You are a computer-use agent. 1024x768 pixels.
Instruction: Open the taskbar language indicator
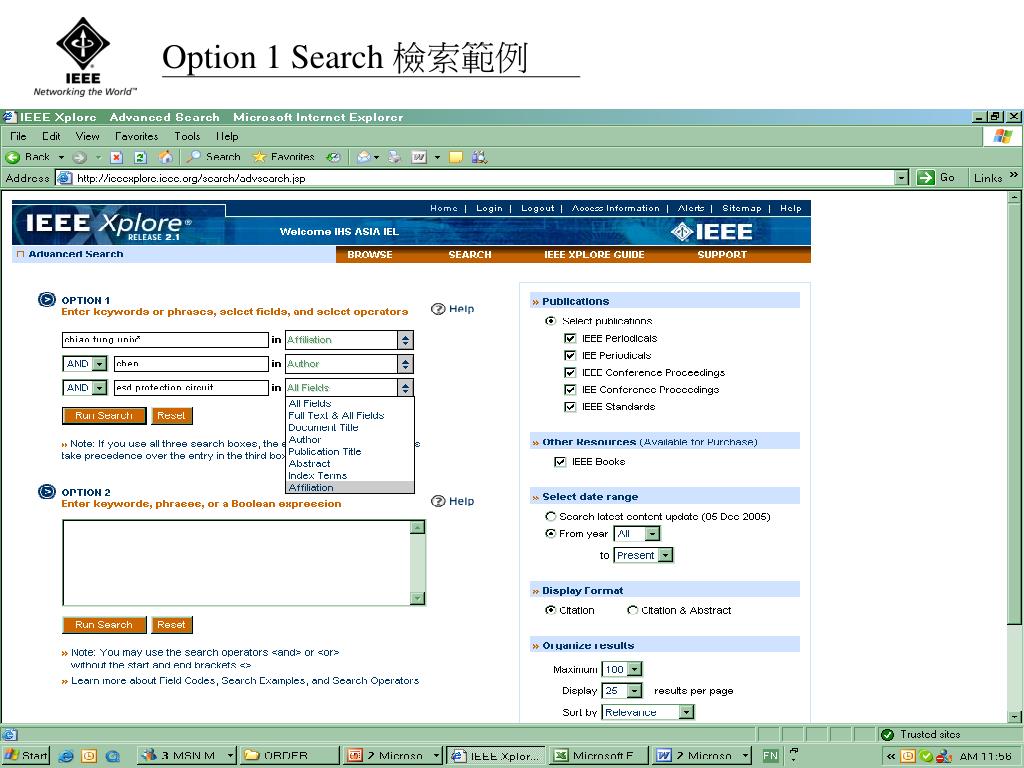click(x=771, y=756)
